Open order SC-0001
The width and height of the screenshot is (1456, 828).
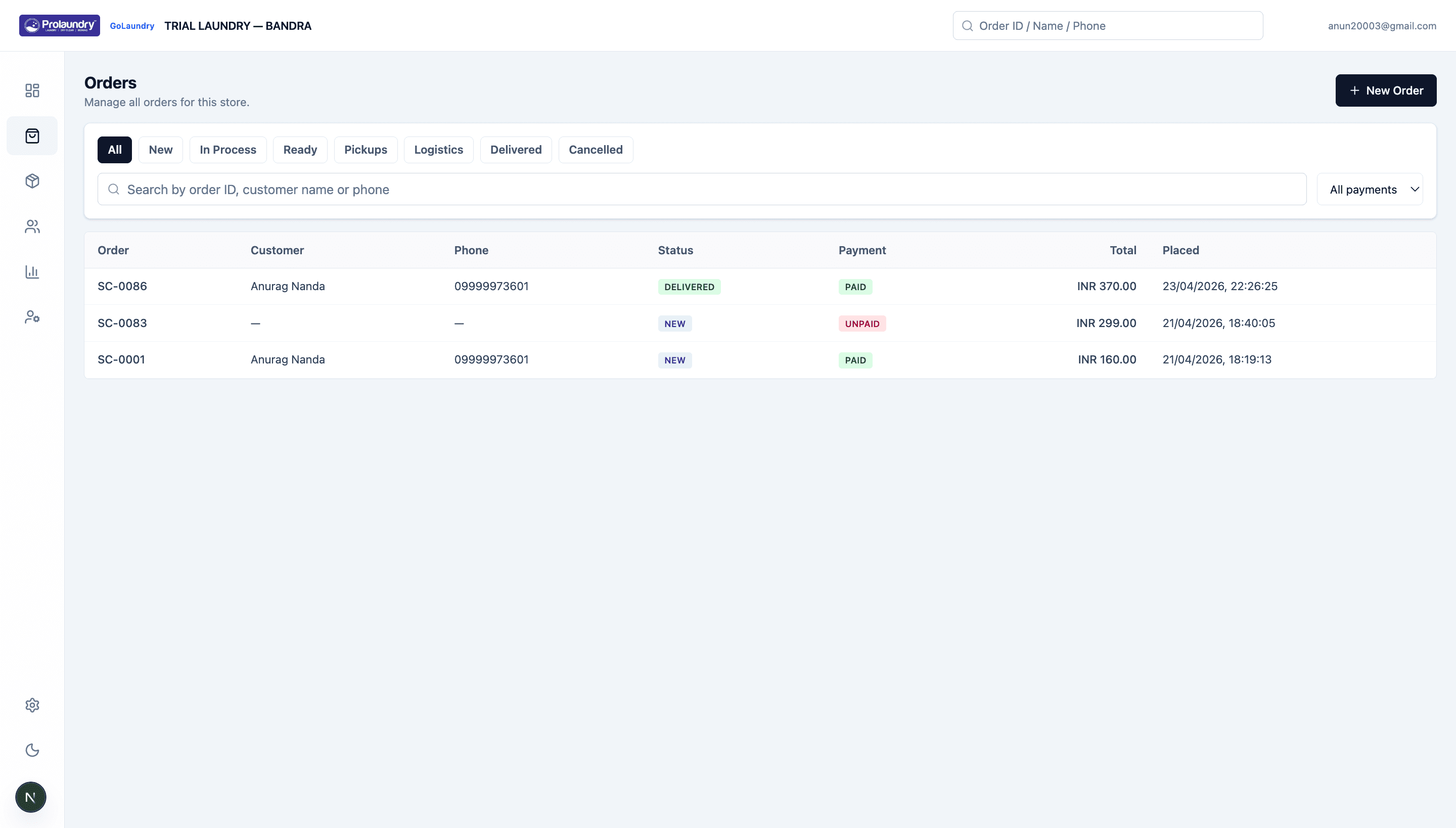click(x=121, y=359)
